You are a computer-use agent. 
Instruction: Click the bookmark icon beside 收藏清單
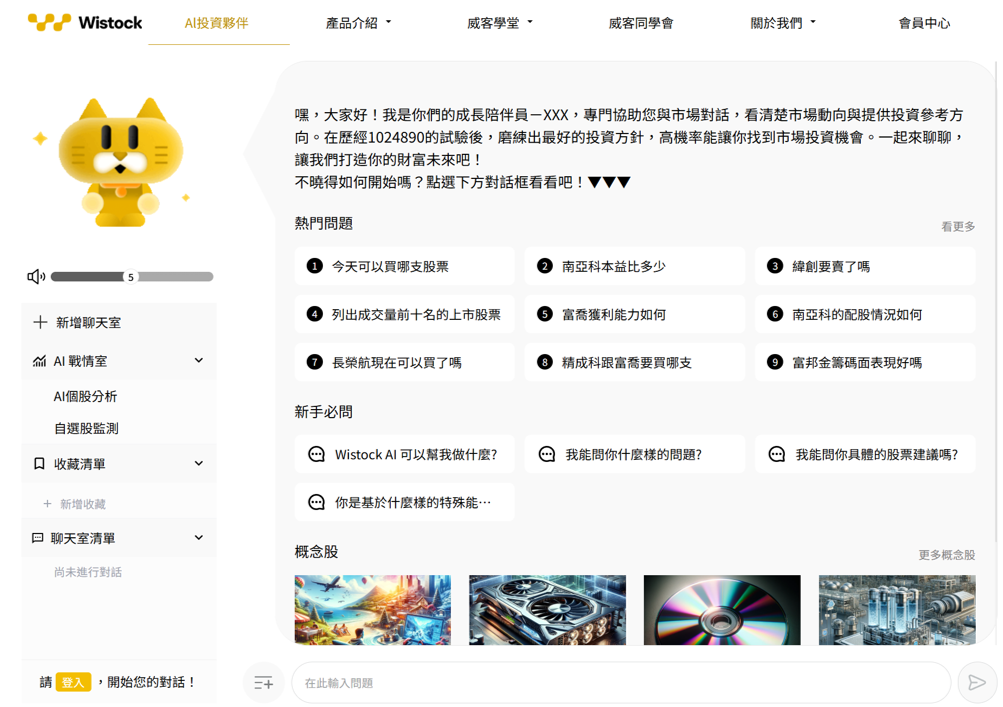click(39, 464)
